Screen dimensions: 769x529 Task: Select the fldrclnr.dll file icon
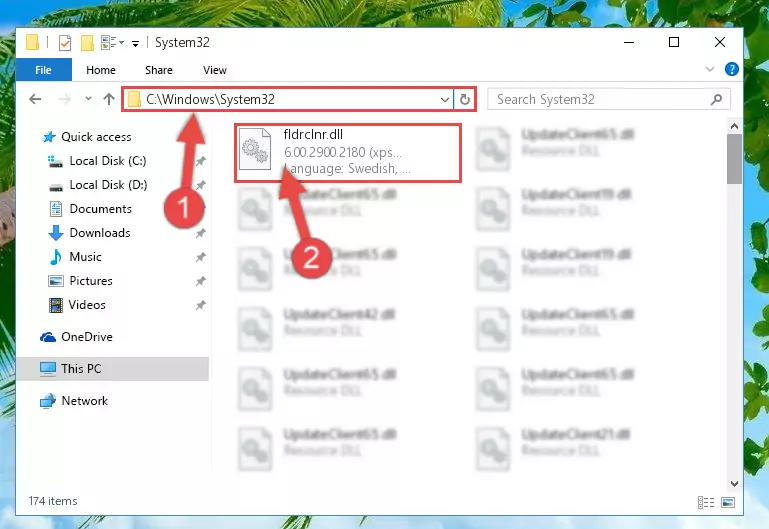[x=255, y=149]
